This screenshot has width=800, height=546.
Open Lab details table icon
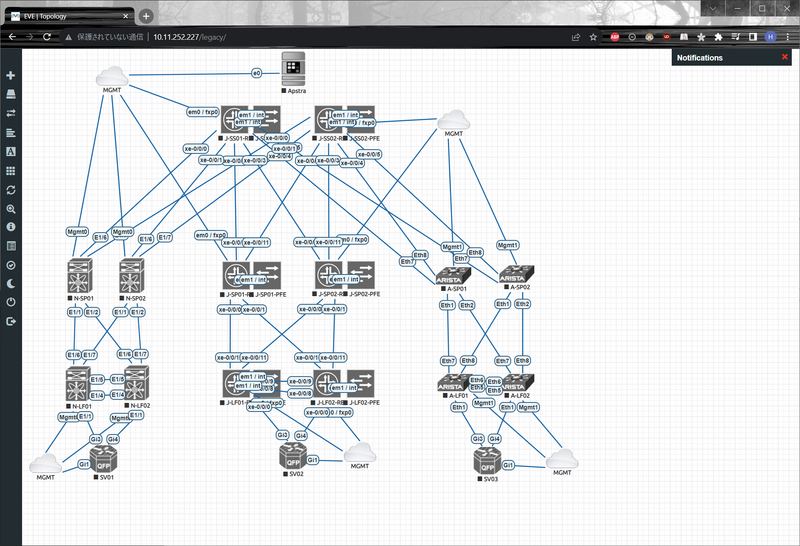coord(11,246)
